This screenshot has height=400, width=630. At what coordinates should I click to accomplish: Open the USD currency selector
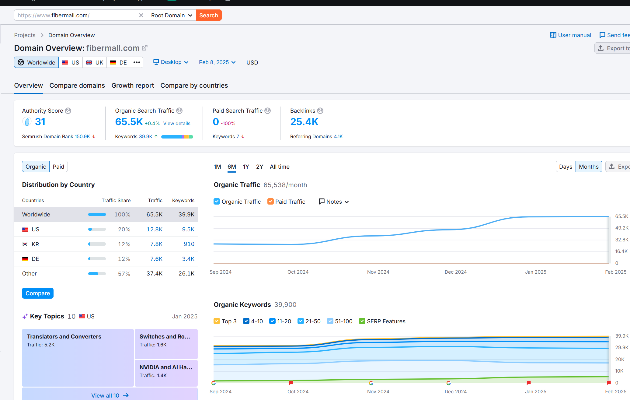(252, 63)
